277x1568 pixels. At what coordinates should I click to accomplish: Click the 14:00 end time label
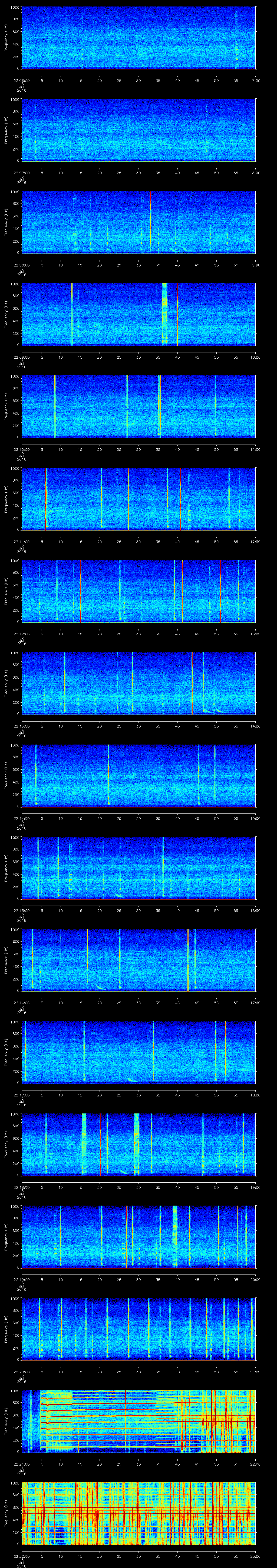tap(255, 726)
